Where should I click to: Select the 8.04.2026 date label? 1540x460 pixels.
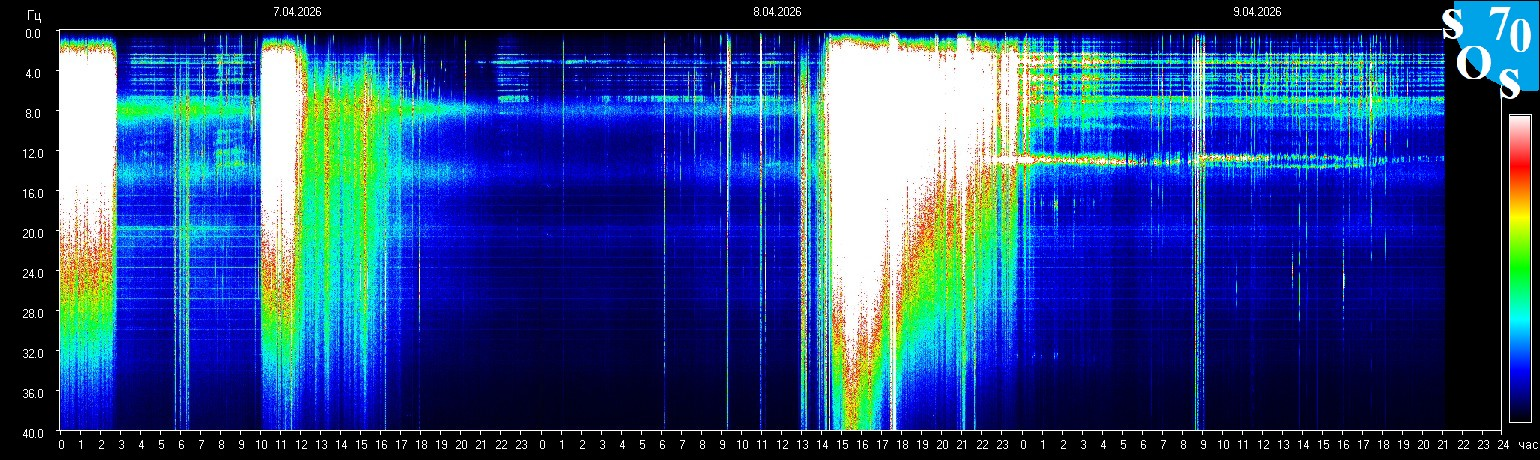777,12
